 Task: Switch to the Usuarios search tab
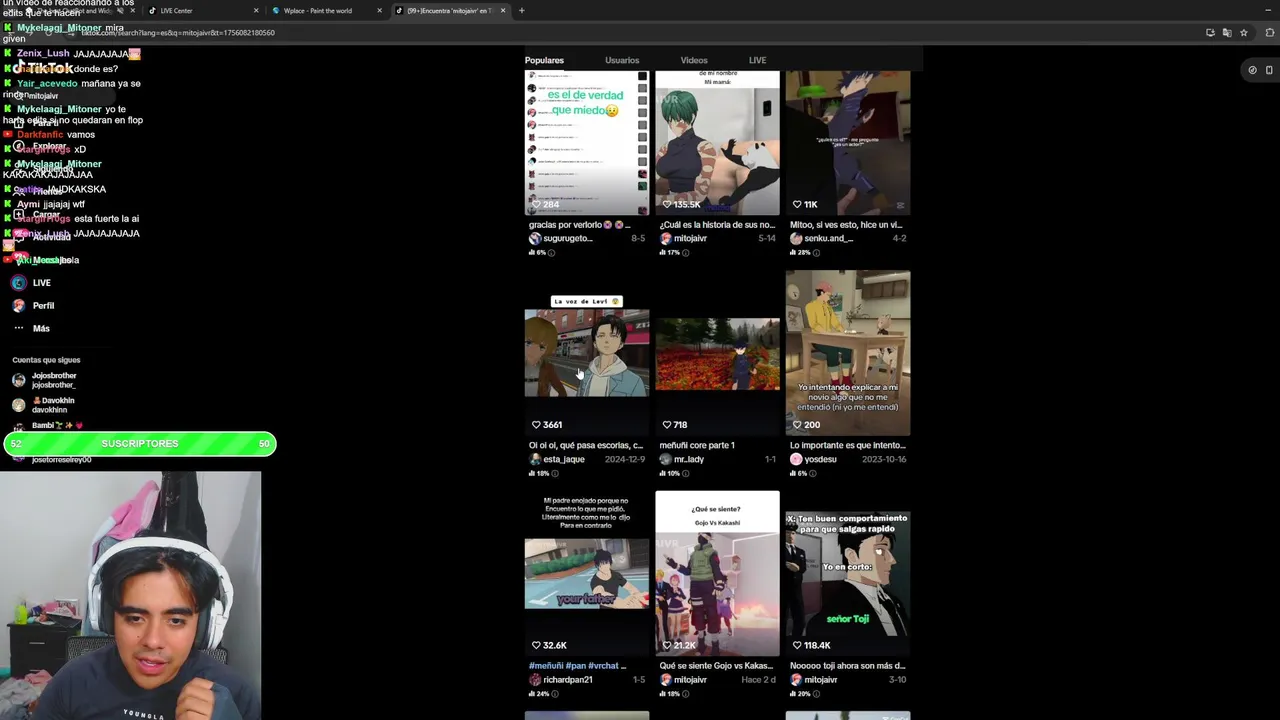pos(622,60)
